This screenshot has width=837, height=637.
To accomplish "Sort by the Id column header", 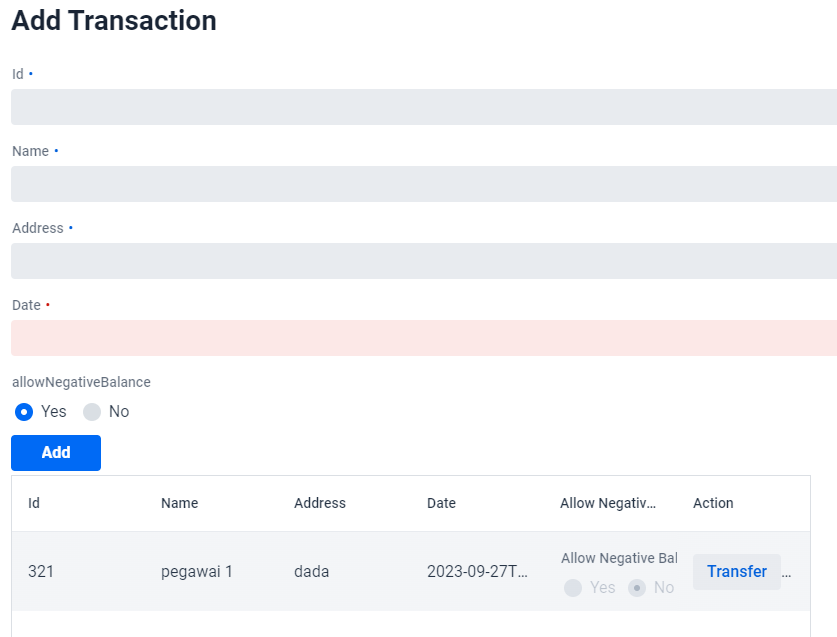I will click(x=34, y=503).
